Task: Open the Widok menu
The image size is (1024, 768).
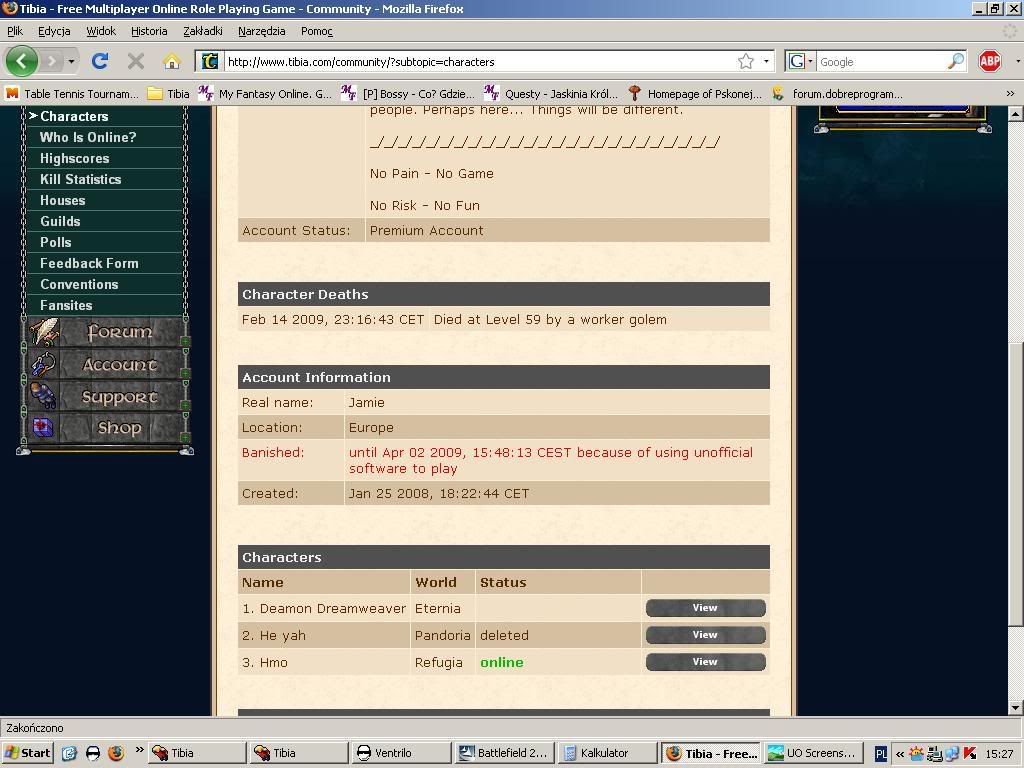Action: coord(101,31)
